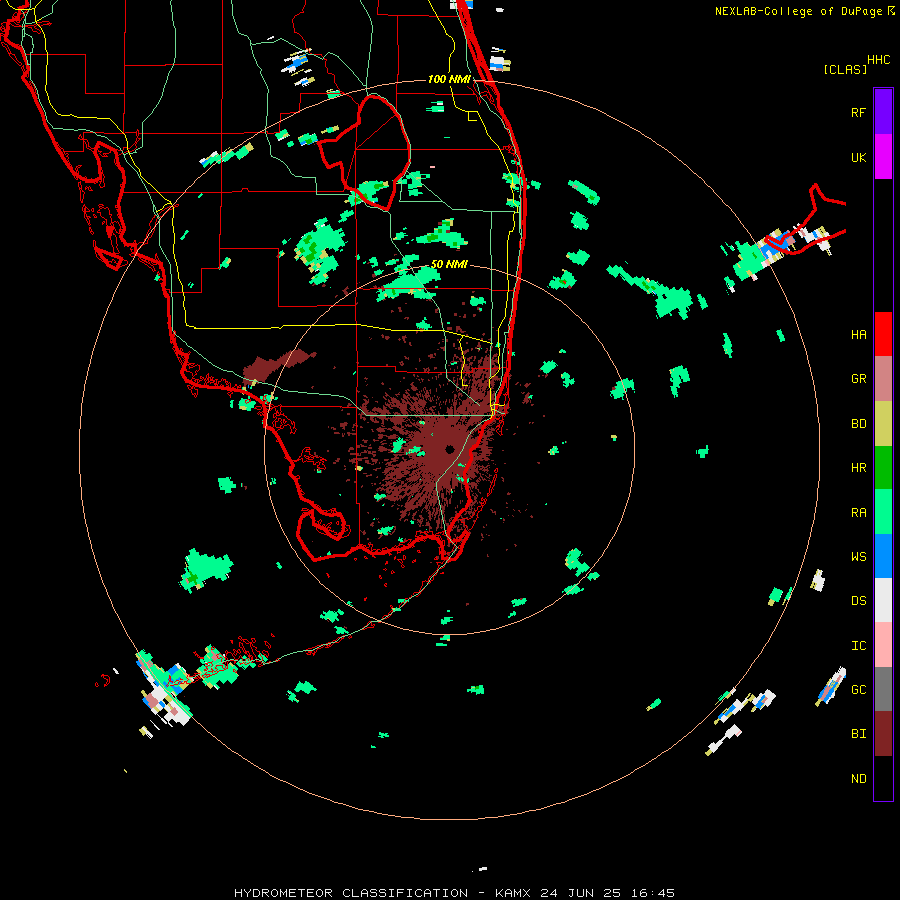900x900 pixels.
Task: Select the white DS legend color swatch
Action: (883, 600)
